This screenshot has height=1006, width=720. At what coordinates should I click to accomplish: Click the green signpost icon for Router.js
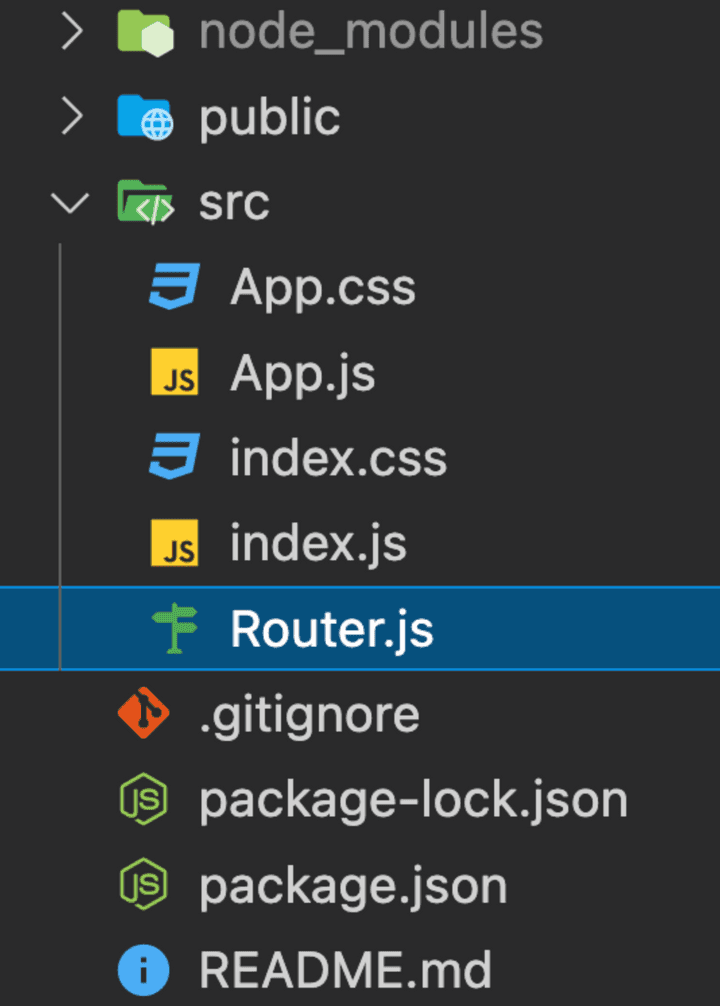(x=174, y=630)
